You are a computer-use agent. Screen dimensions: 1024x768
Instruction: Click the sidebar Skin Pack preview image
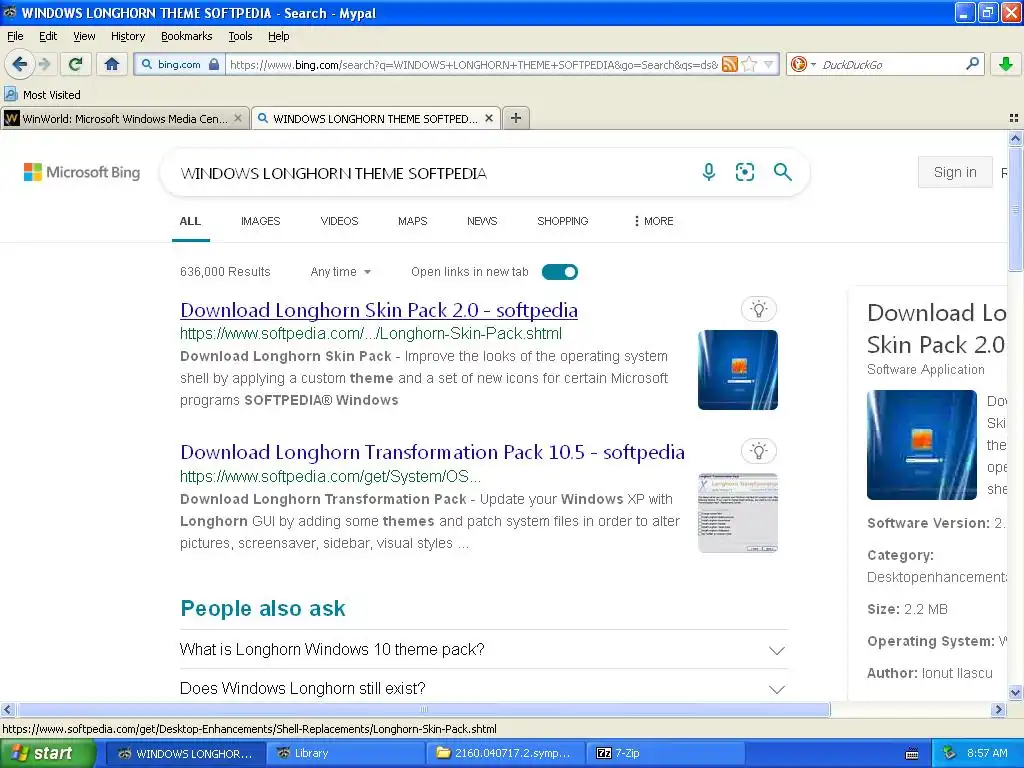coord(921,445)
